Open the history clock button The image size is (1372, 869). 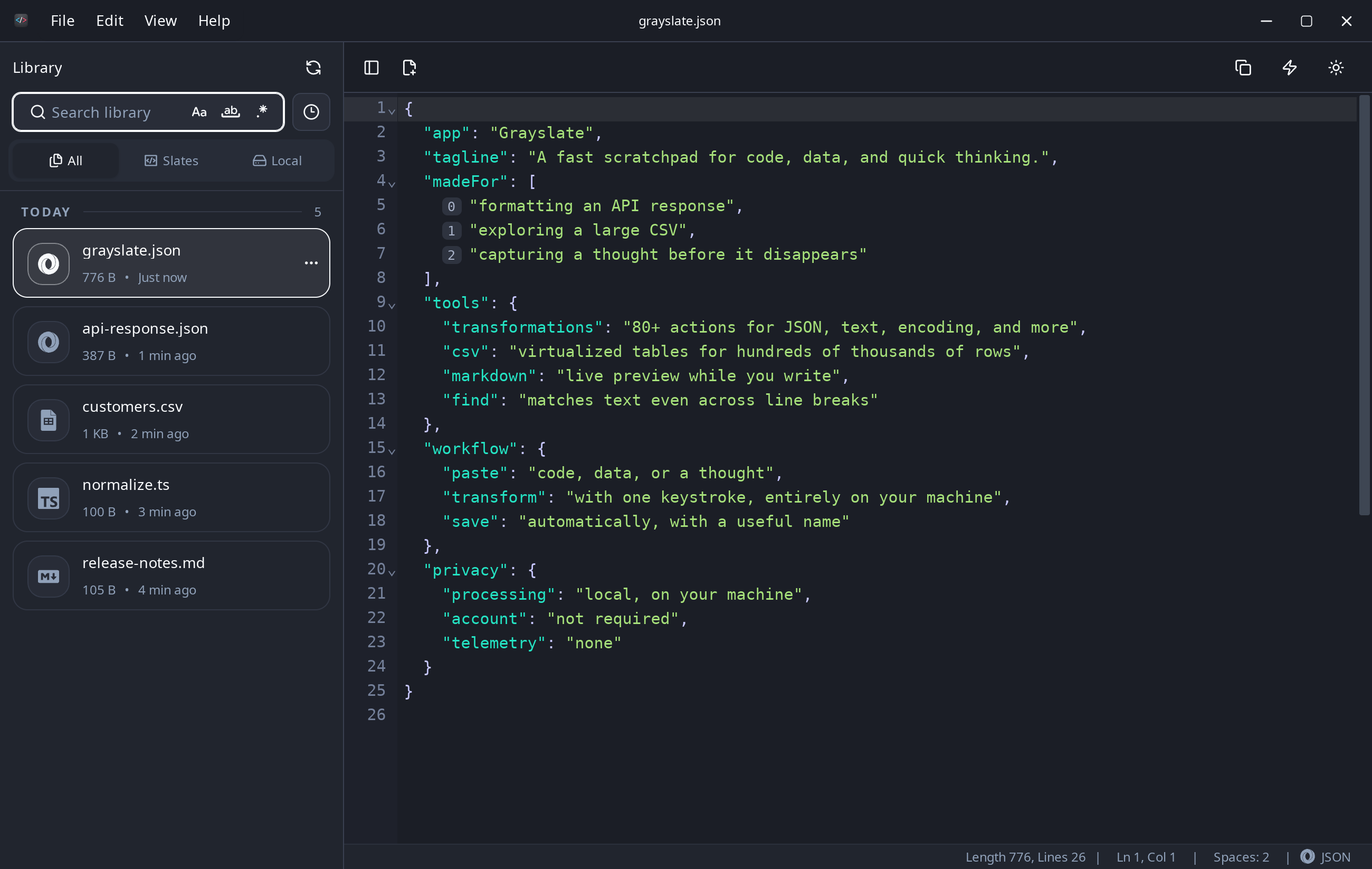311,112
